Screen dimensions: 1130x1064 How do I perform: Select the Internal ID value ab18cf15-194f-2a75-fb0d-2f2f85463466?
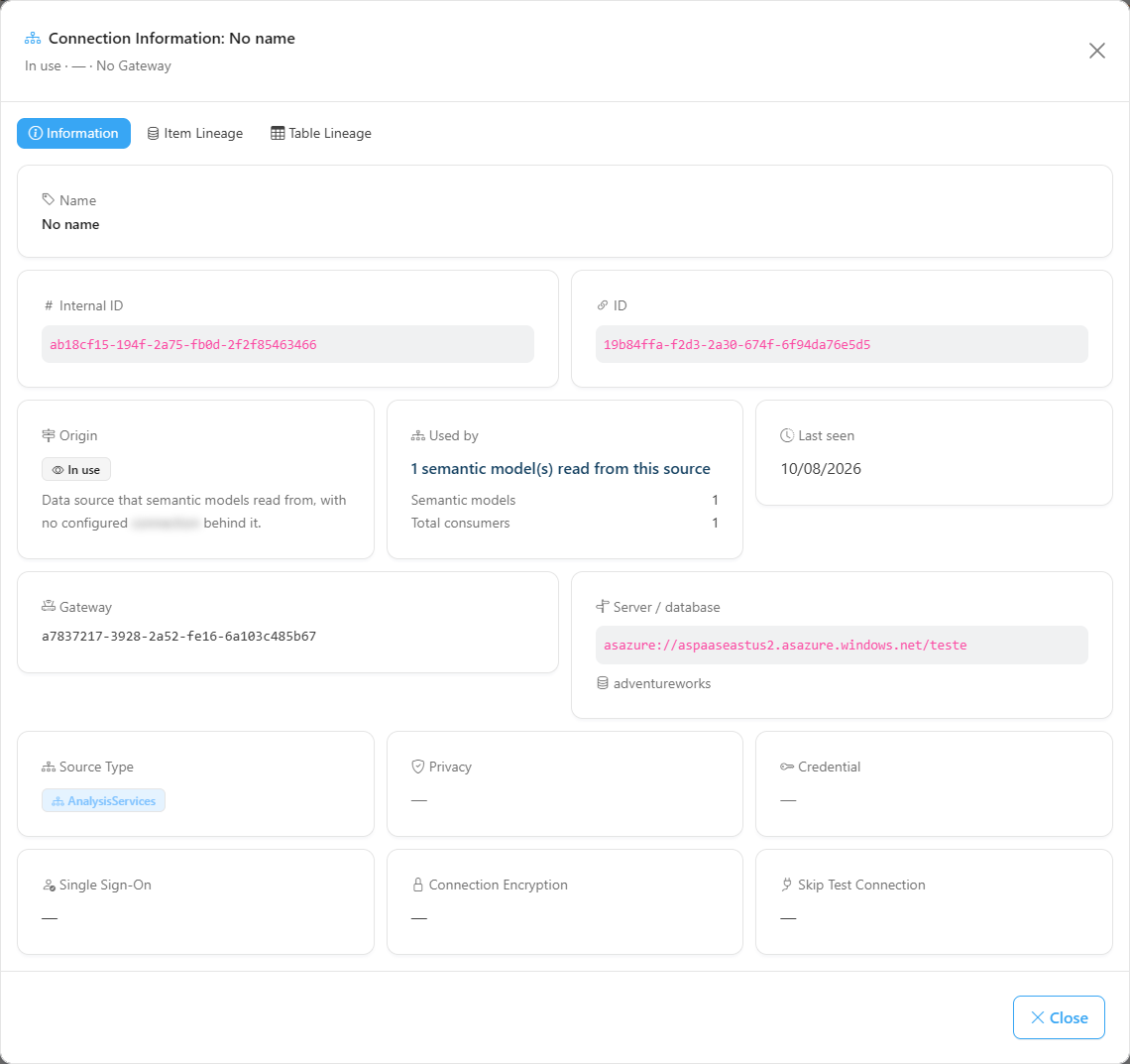[183, 344]
